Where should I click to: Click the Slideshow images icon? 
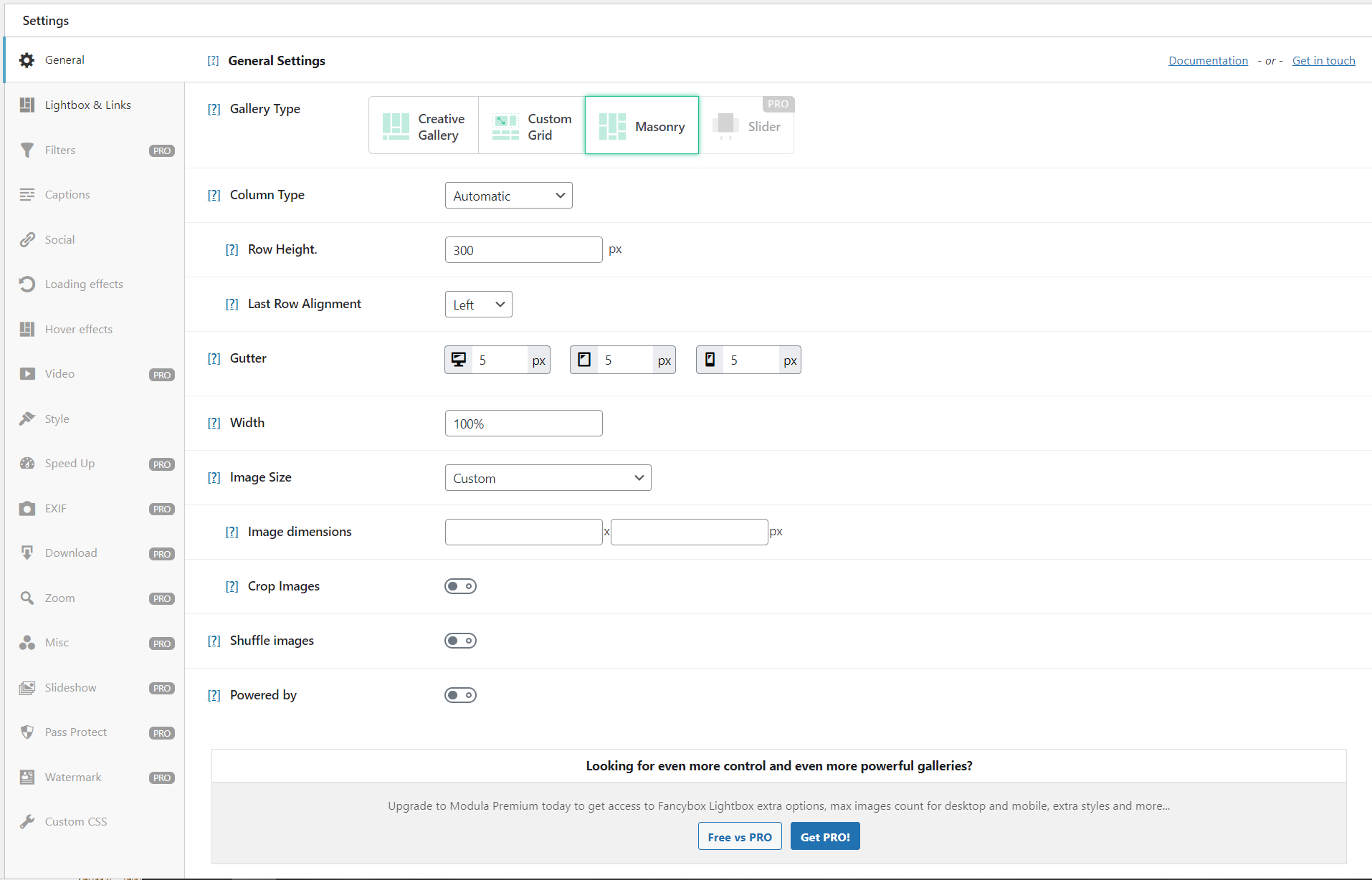[27, 688]
